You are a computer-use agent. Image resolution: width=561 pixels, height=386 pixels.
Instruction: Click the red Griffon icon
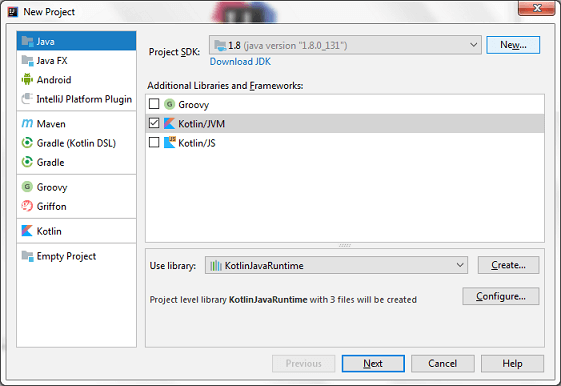pyautogui.click(x=27, y=206)
